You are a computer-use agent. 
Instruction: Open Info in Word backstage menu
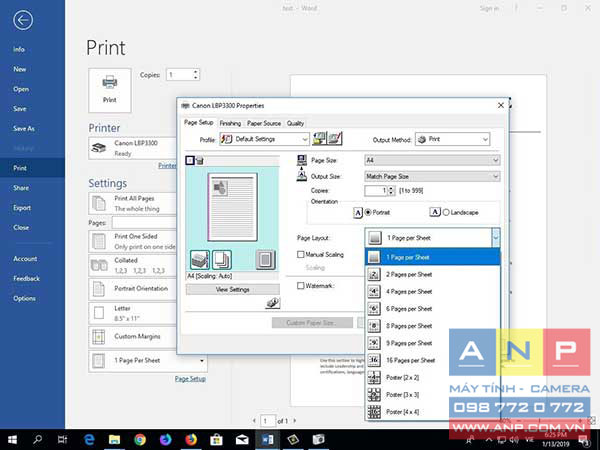[19, 49]
